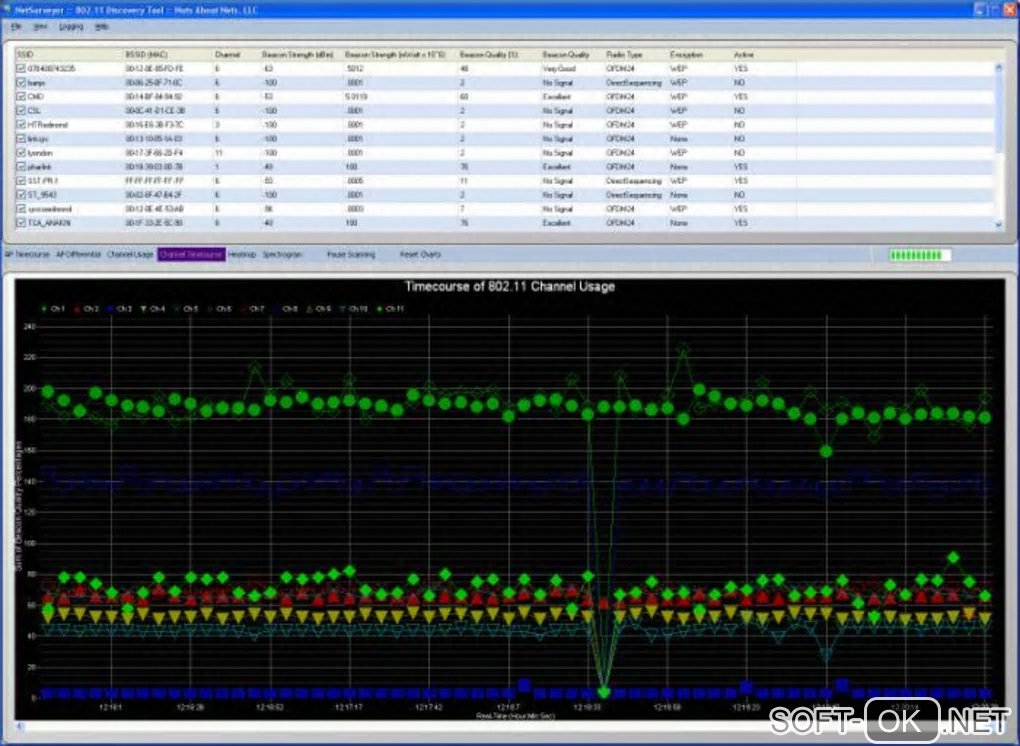
Task: Click the Pause Scanning button
Action: point(351,254)
